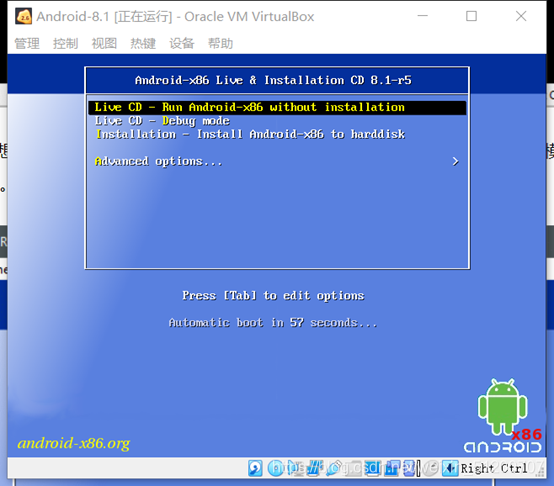Open the 控制 menu
Image resolution: width=554 pixels, height=486 pixels.
[x=65, y=43]
